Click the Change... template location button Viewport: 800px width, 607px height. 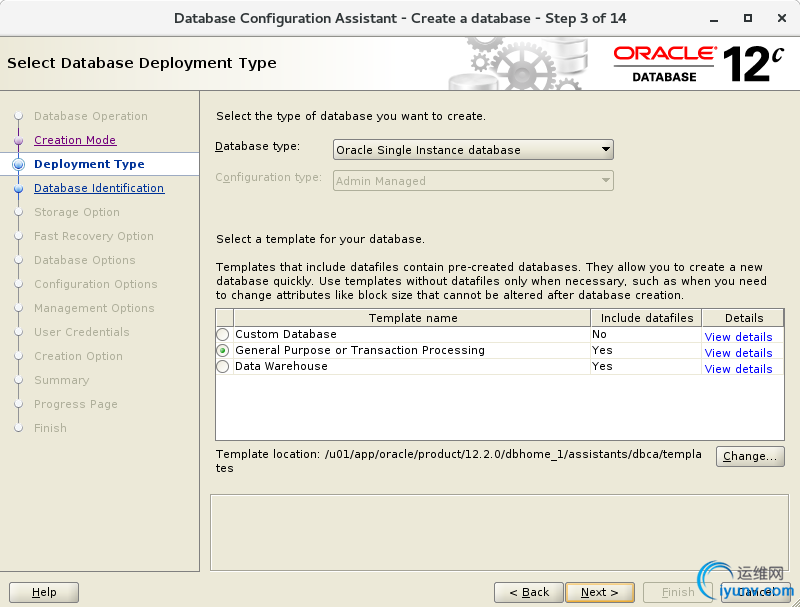tap(750, 456)
